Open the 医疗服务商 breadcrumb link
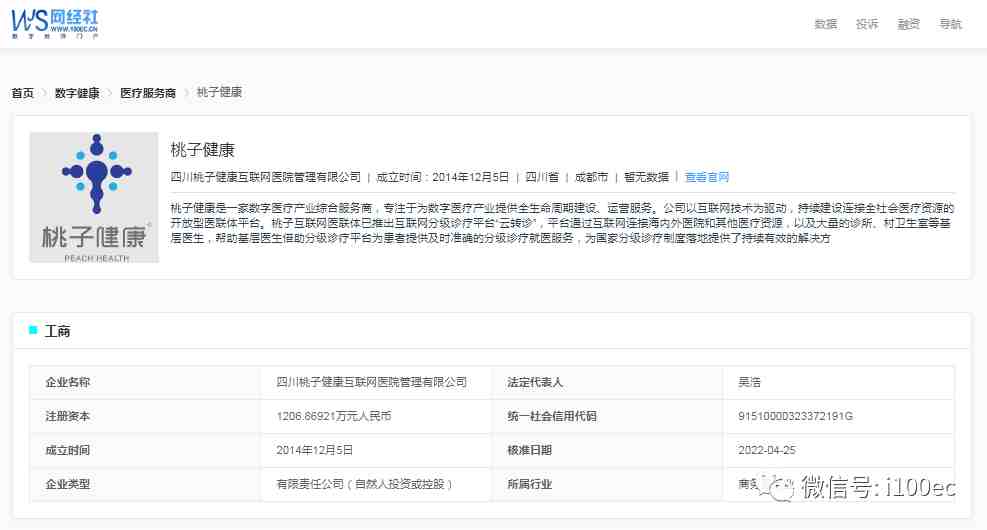The image size is (987, 530). pos(148,93)
